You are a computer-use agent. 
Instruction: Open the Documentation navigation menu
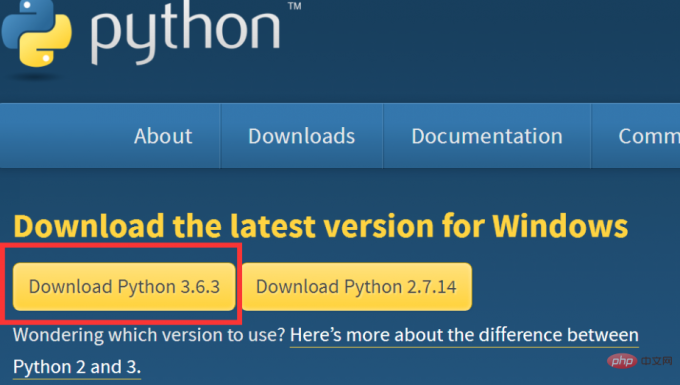pos(487,136)
